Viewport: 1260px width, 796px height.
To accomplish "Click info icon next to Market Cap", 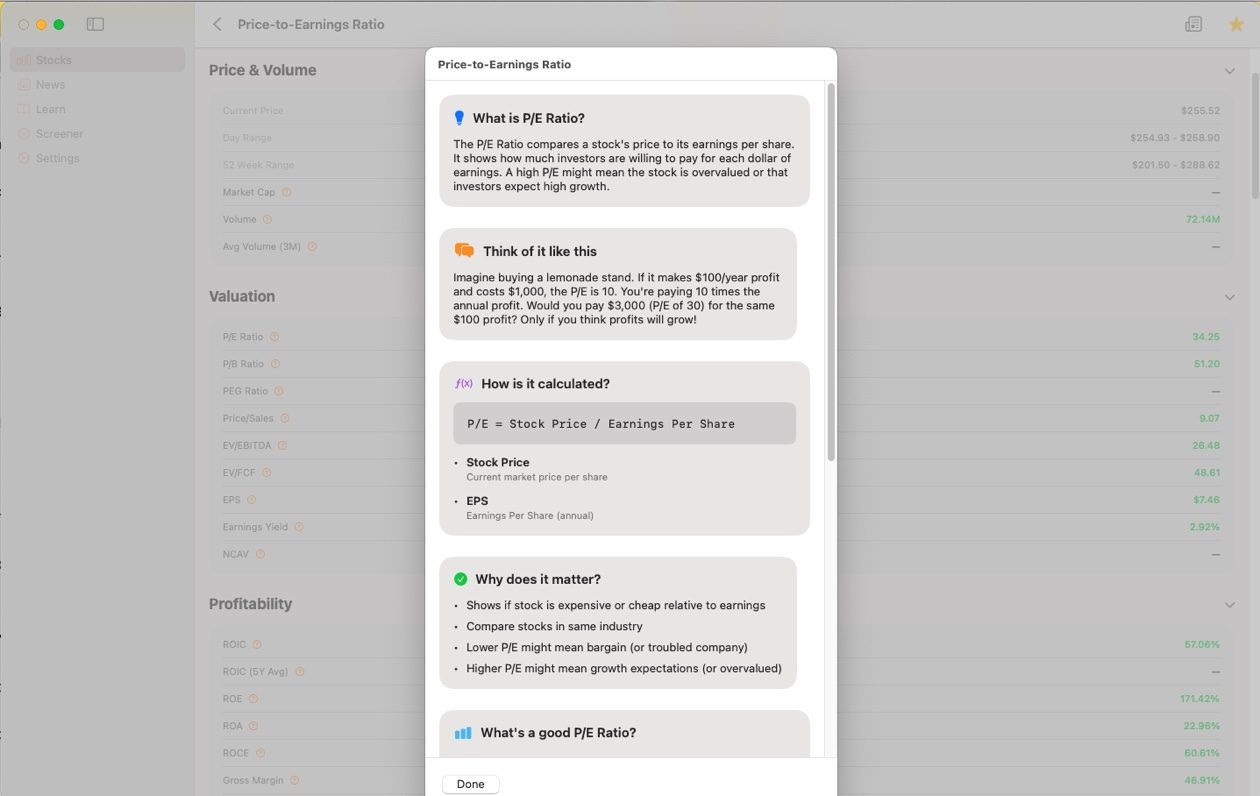I will click(286, 192).
